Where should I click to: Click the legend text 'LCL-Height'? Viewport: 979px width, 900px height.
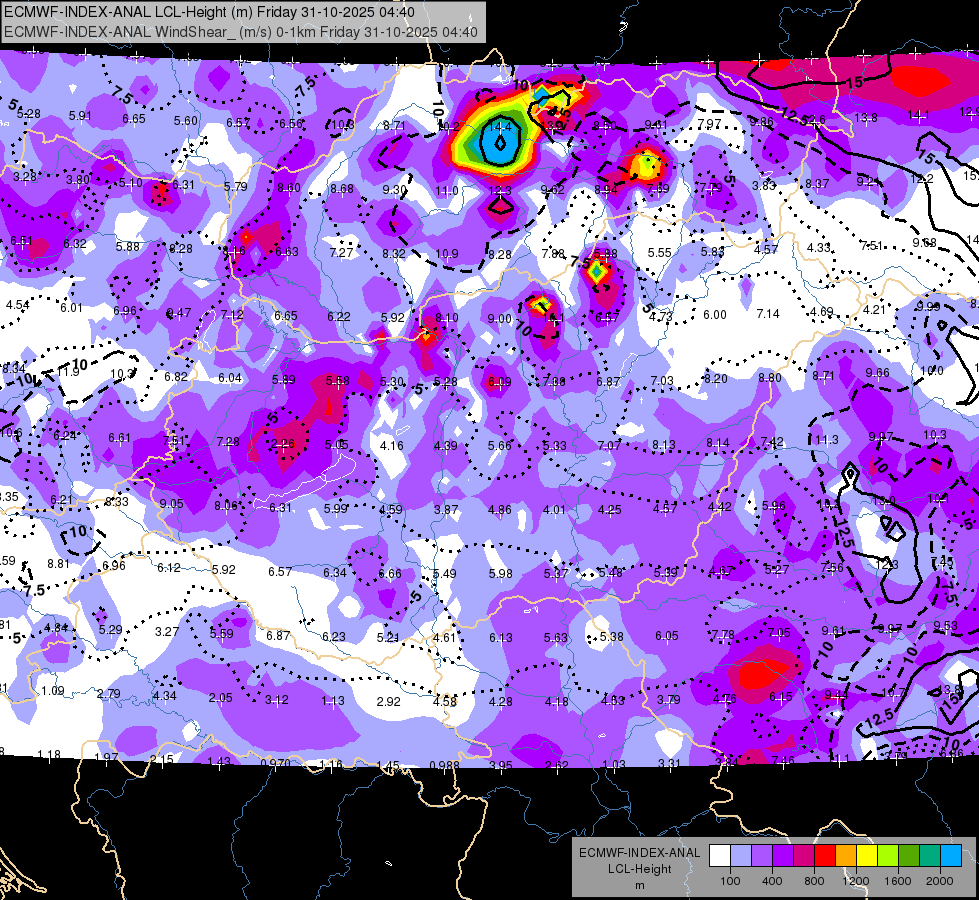639,869
